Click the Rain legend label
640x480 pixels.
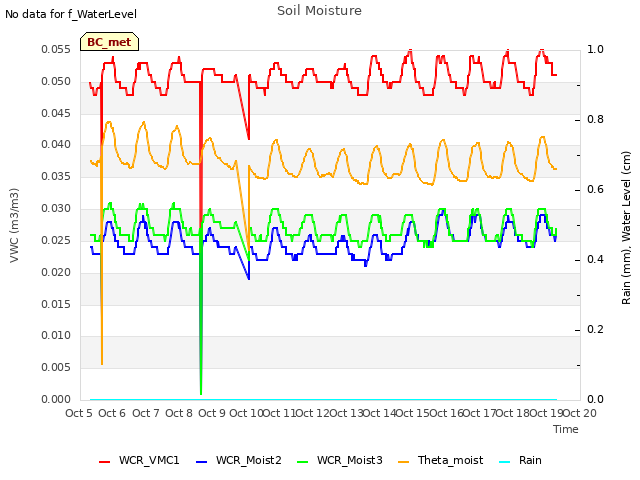530,460
